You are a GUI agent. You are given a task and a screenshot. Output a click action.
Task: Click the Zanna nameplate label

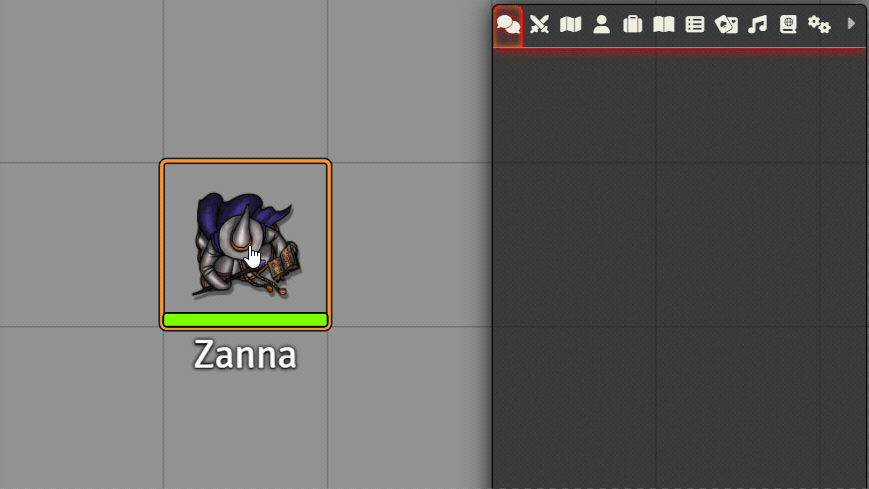coord(245,355)
